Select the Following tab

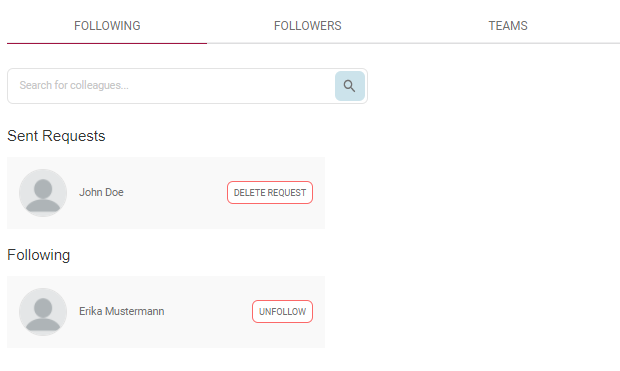[107, 26]
